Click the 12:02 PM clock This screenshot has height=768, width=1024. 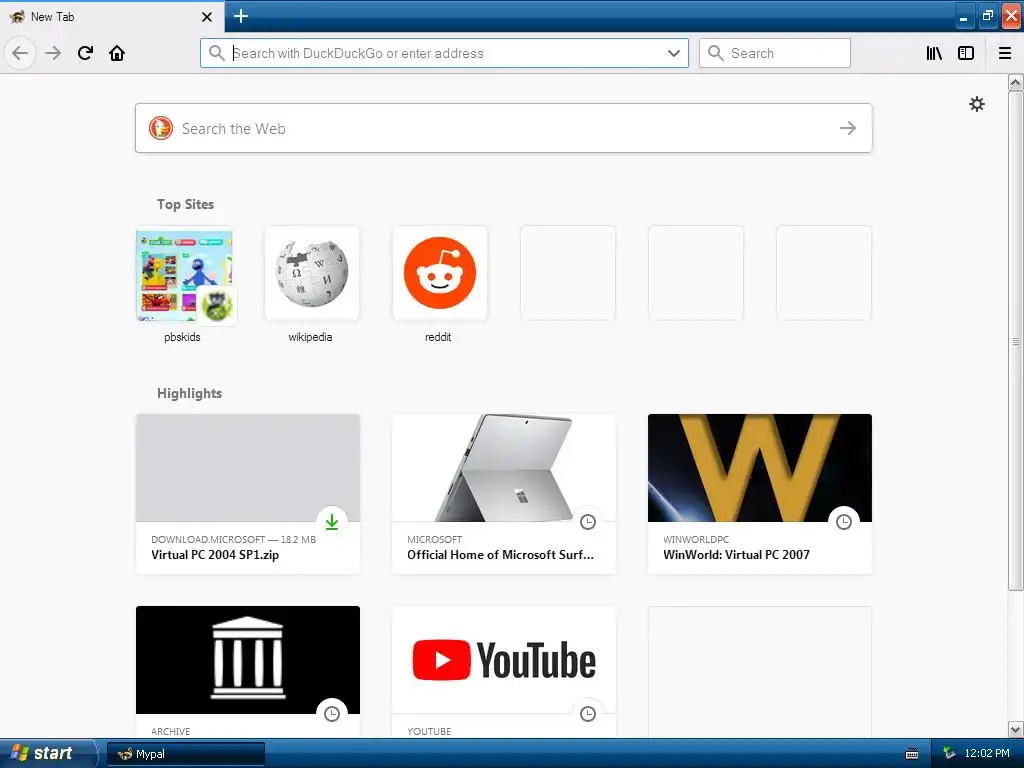[x=987, y=754]
